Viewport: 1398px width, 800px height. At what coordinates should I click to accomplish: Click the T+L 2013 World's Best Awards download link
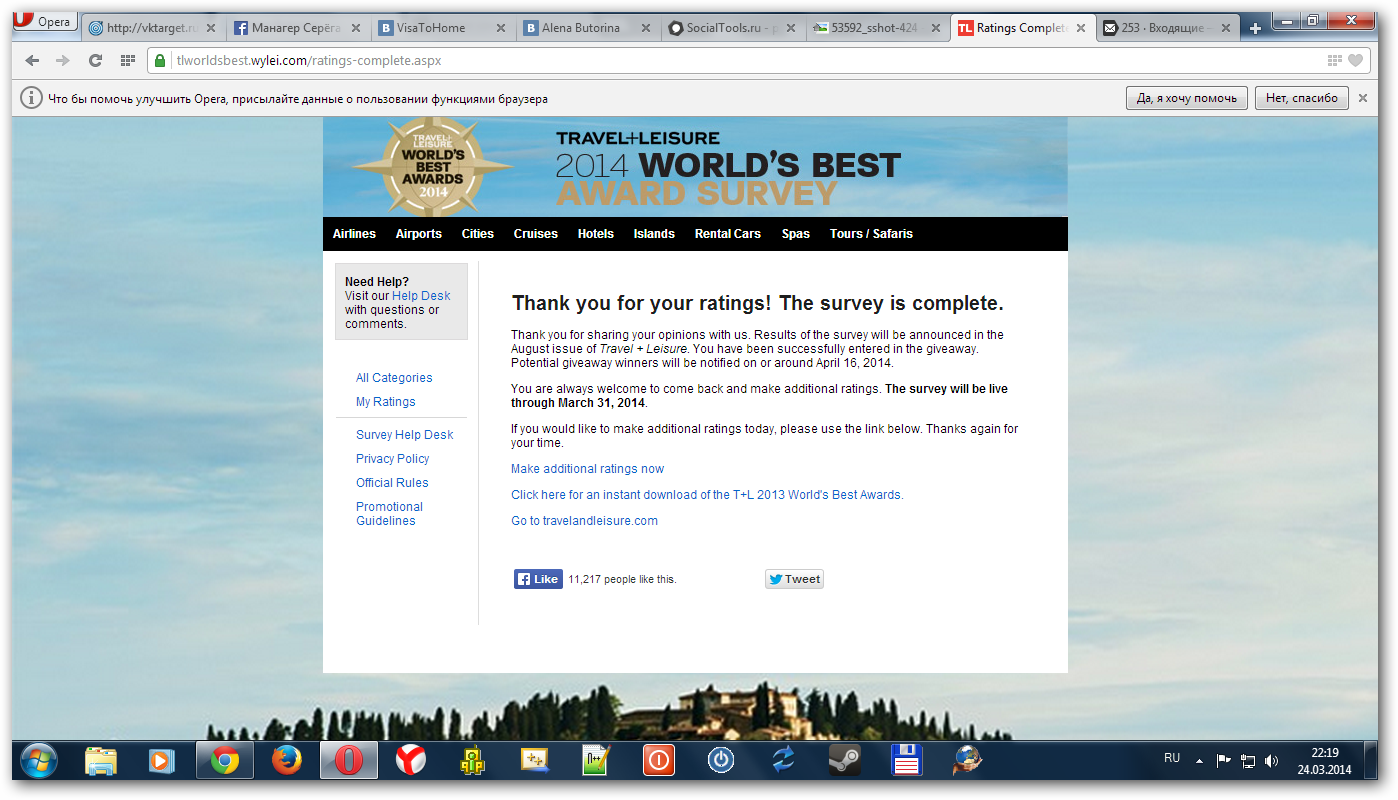[707, 495]
